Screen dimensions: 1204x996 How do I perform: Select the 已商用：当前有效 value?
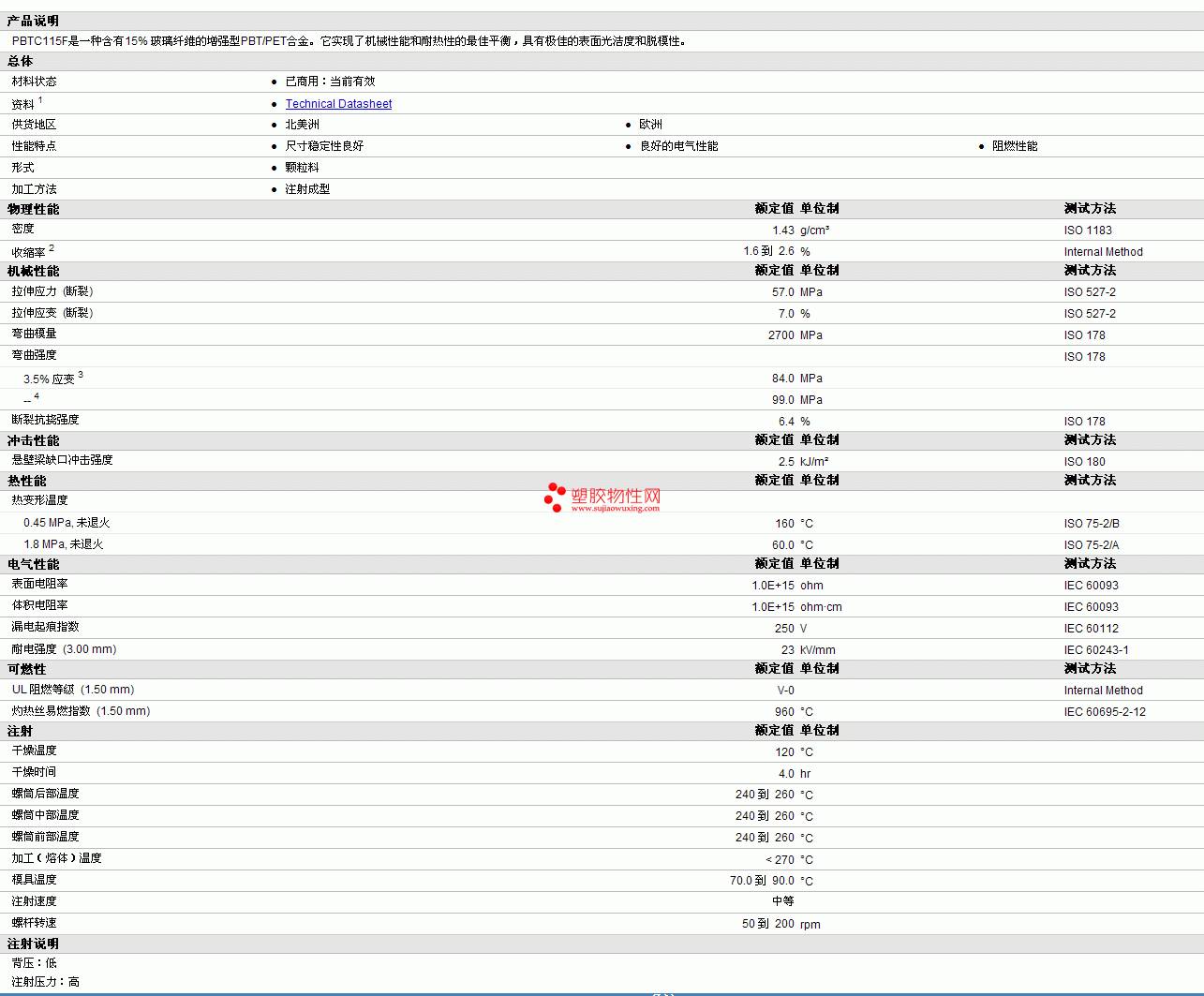coord(330,82)
